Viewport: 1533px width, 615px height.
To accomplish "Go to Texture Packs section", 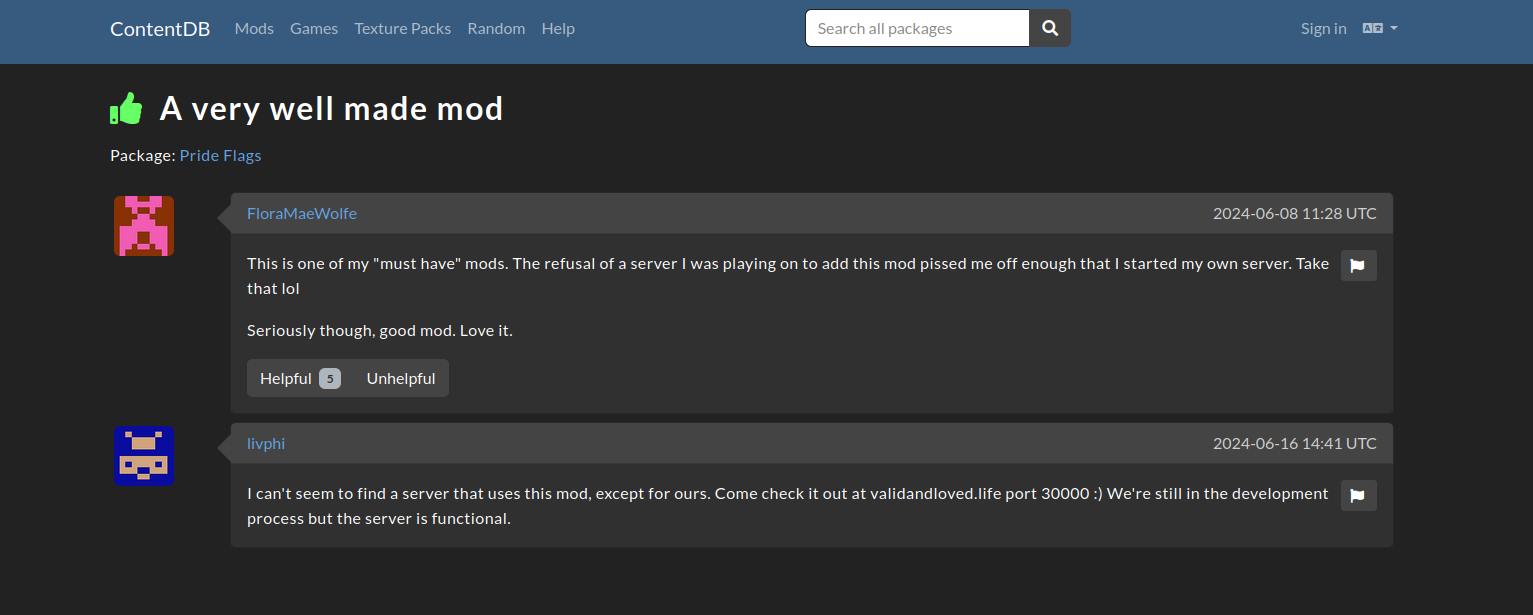I will coord(402,28).
